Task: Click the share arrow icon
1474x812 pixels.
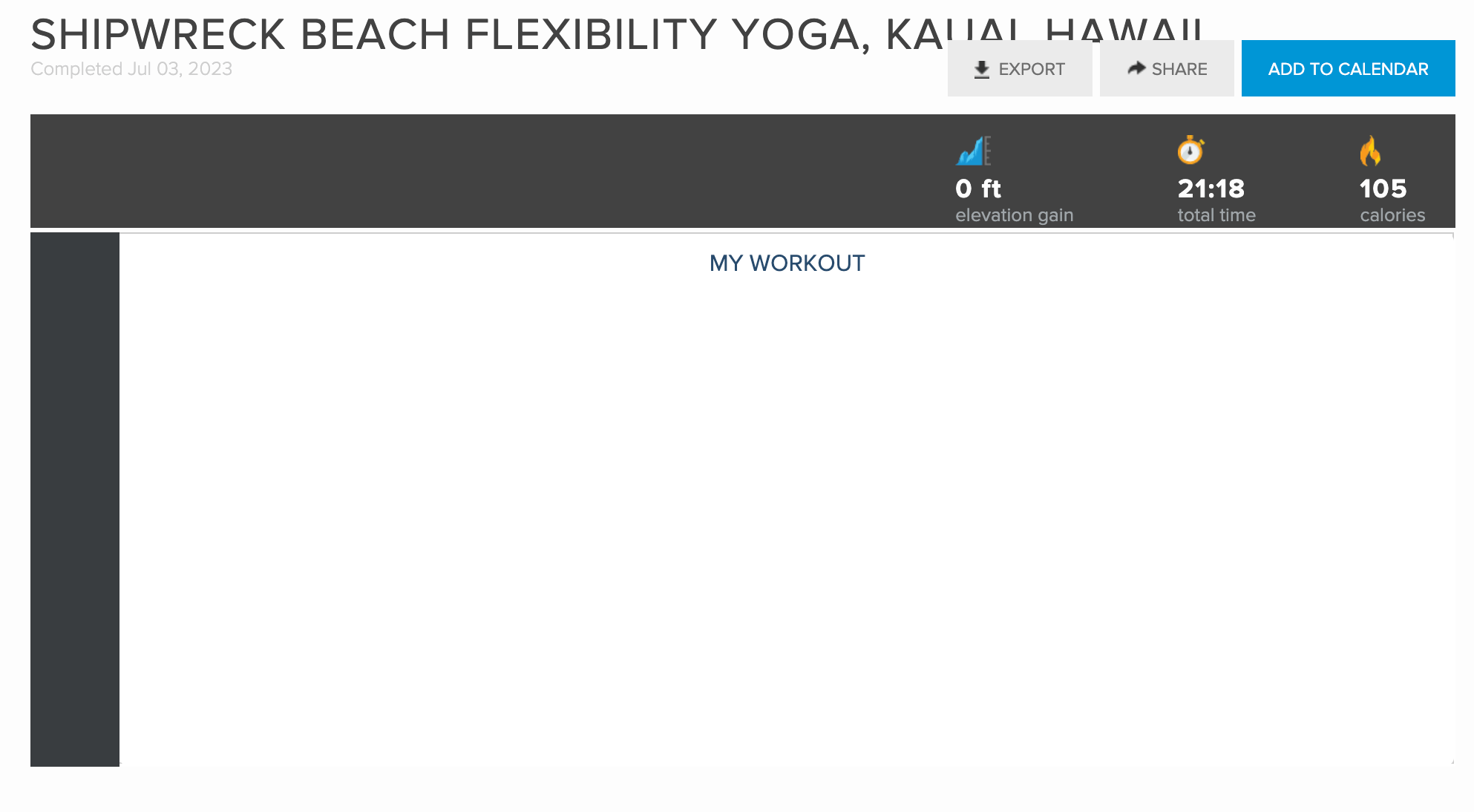Action: click(x=1136, y=68)
